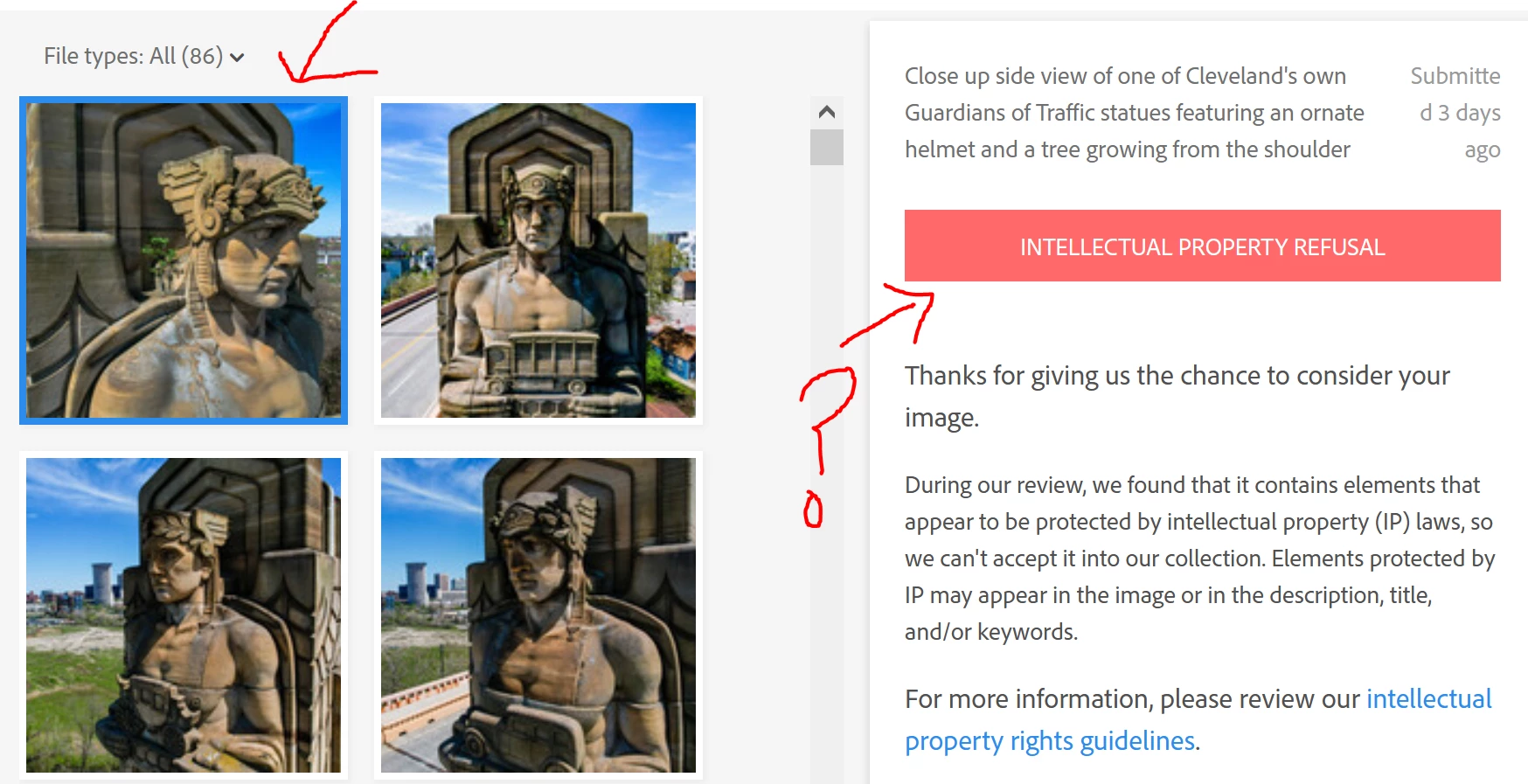Viewport: 1528px width, 784px height.
Task: Select the front-view Guardian holding truck thumbnail
Action: click(538, 260)
